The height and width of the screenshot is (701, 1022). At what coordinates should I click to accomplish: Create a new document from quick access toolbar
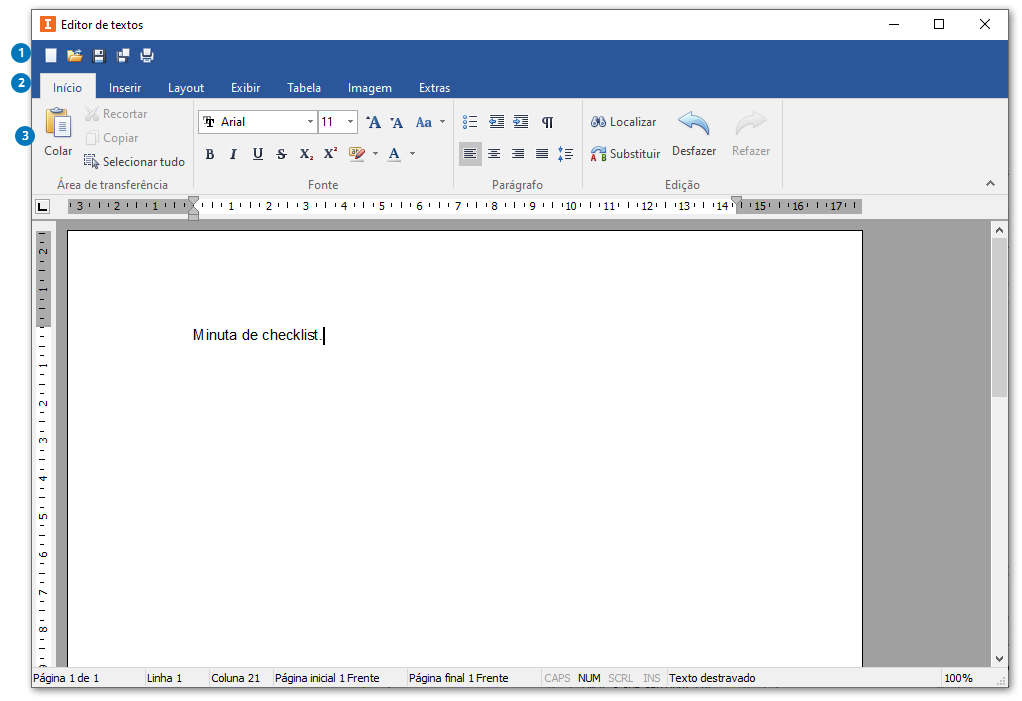[x=51, y=56]
